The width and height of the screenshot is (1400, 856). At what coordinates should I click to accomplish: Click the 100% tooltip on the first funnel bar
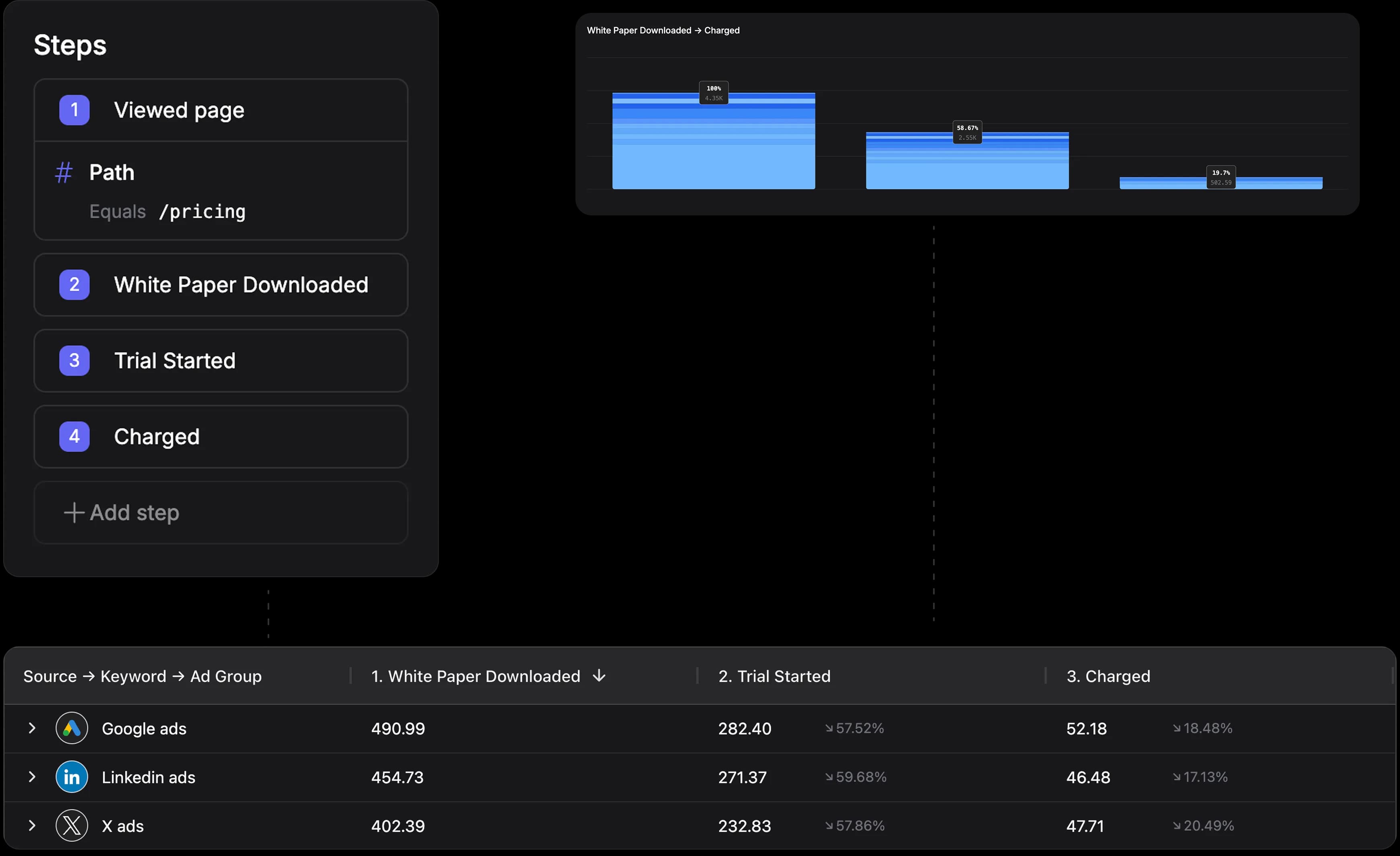tap(714, 93)
